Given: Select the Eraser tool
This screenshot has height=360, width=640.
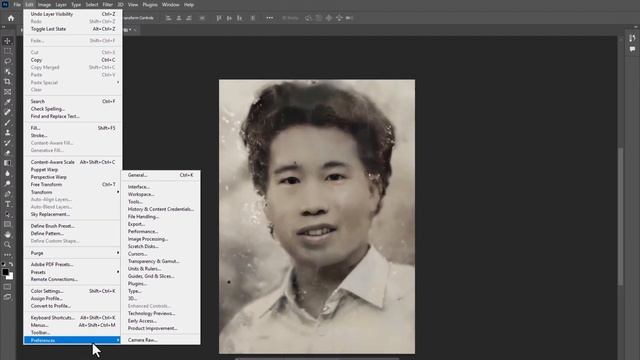Looking at the screenshot, I should (x=7, y=153).
